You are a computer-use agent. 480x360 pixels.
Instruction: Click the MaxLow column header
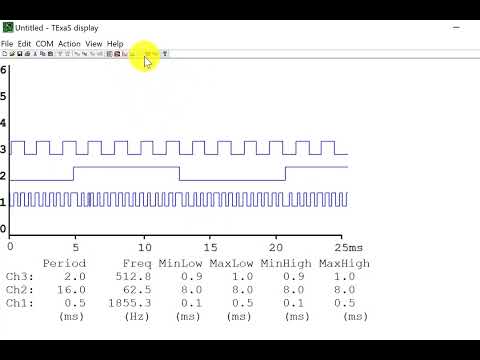(231, 263)
